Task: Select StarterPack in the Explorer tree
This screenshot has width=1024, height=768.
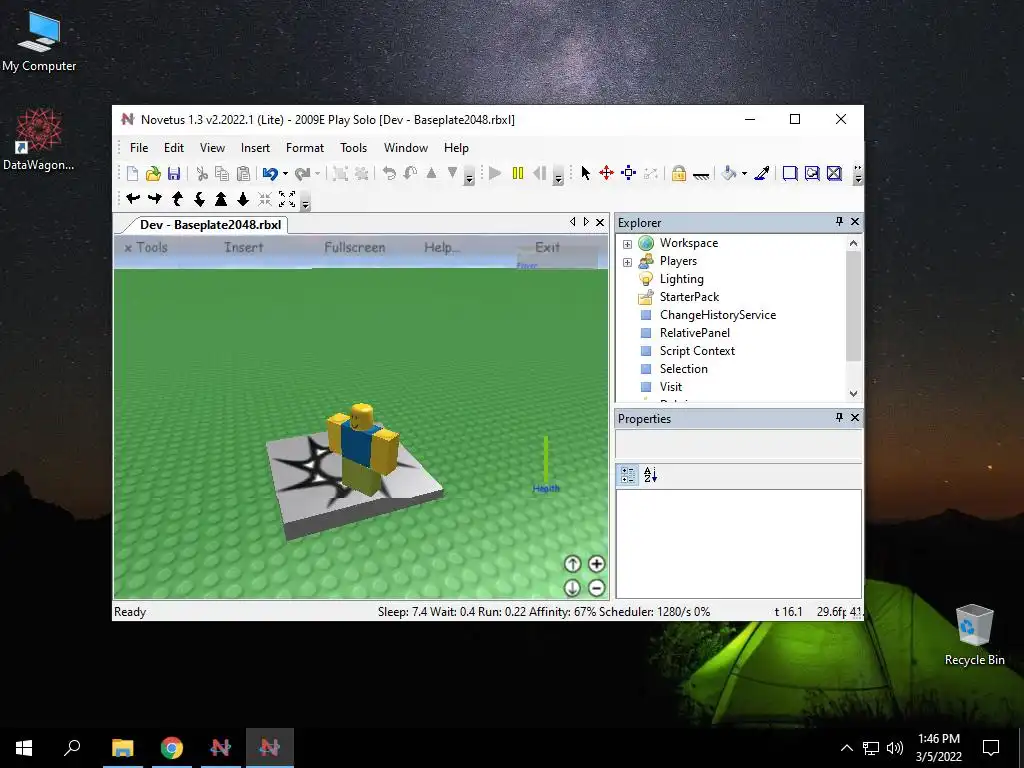Action: (x=689, y=297)
